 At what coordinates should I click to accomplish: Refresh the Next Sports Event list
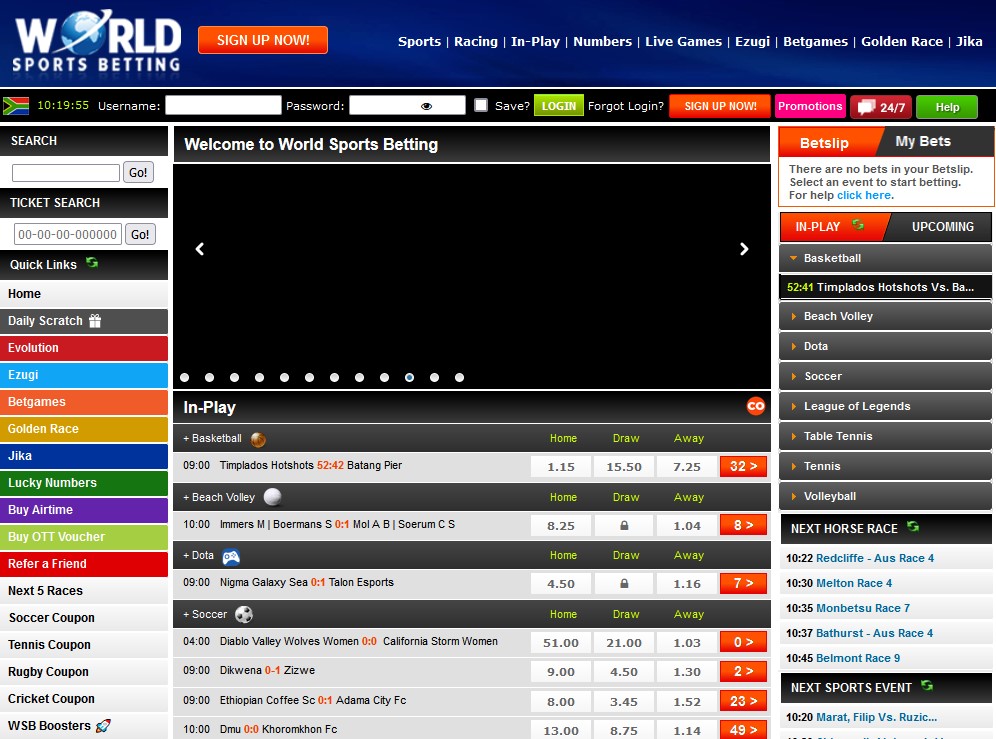[x=927, y=686]
